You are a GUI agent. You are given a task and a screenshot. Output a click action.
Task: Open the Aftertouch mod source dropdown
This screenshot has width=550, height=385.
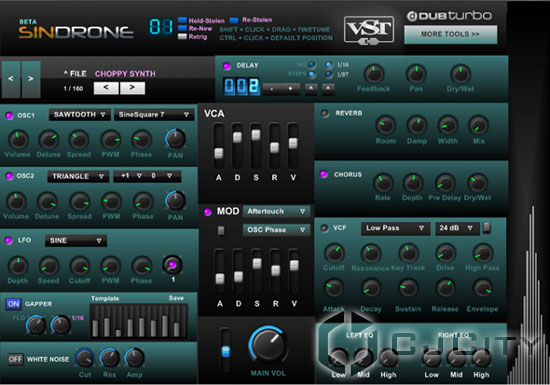tap(276, 211)
